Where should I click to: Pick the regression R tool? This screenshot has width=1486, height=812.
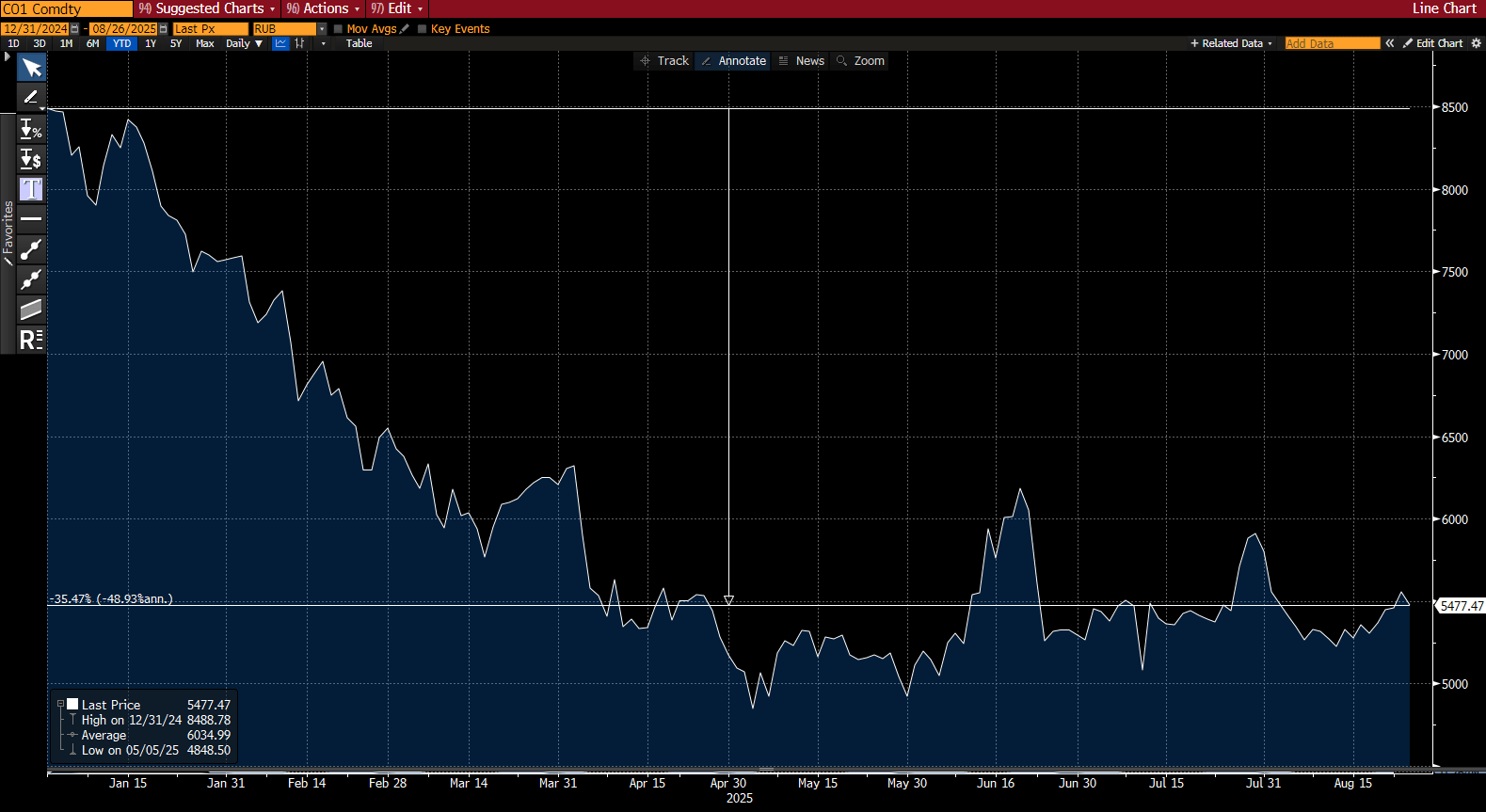coord(31,340)
